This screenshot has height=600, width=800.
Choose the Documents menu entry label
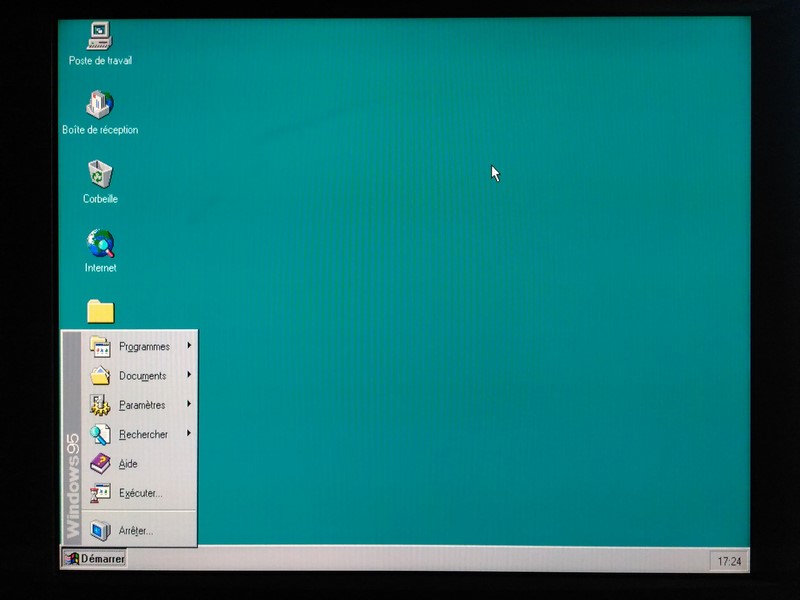click(x=142, y=376)
